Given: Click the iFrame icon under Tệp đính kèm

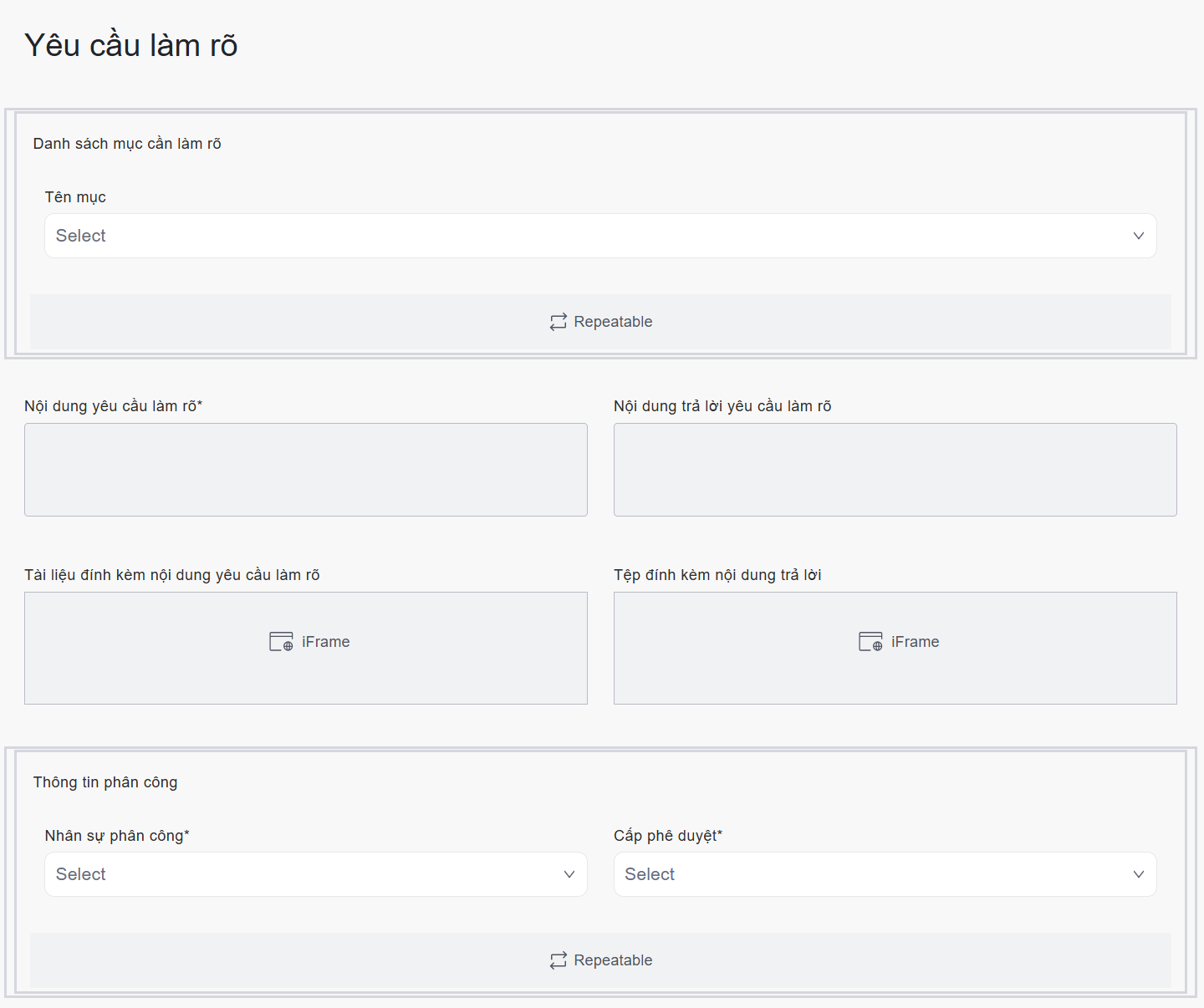Looking at the screenshot, I should point(870,642).
